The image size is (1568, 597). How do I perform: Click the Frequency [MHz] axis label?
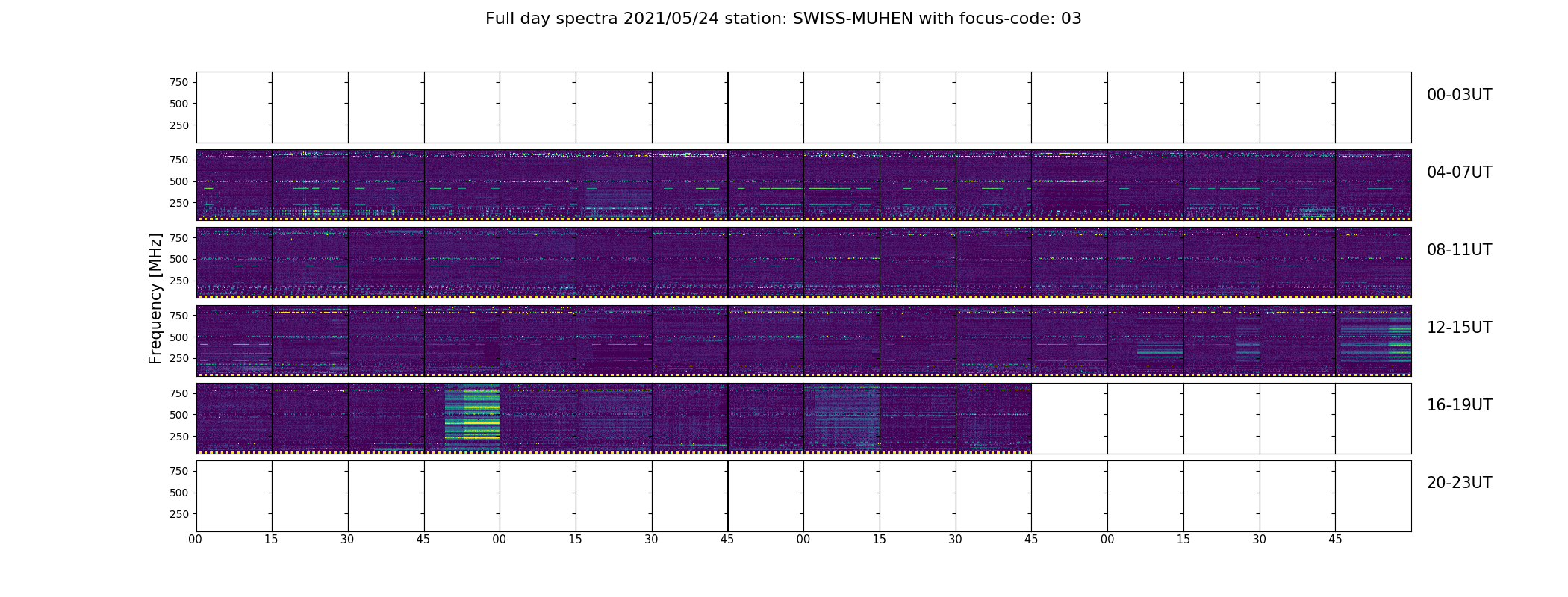tap(155, 298)
